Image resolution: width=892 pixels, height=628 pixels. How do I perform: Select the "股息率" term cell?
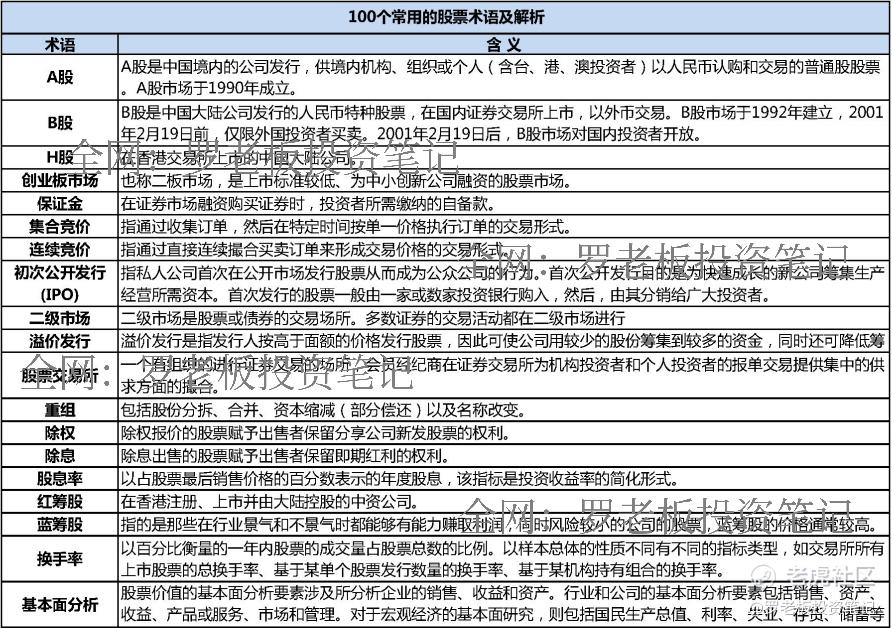60,478
